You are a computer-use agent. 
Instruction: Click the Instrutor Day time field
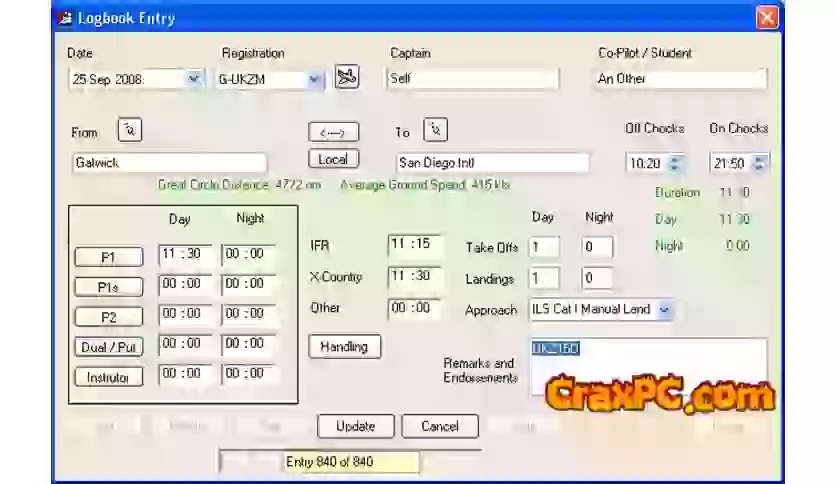[185, 374]
